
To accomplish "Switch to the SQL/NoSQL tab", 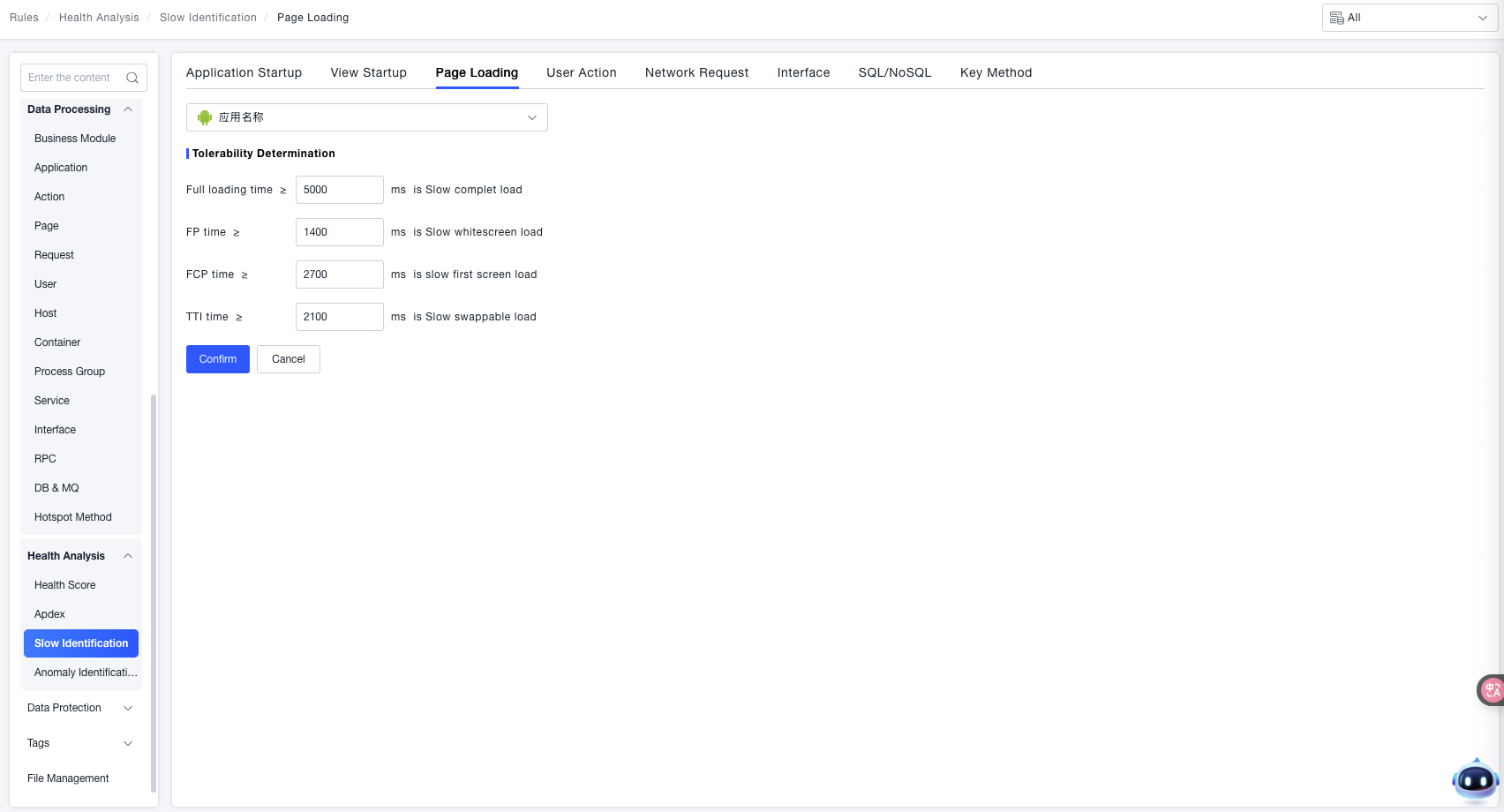I will (894, 72).
